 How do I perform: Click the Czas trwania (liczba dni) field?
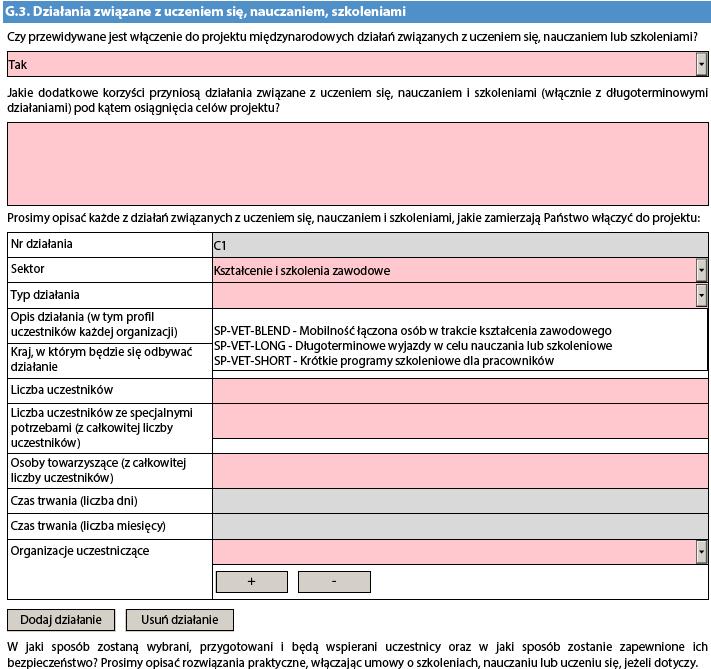click(x=460, y=501)
